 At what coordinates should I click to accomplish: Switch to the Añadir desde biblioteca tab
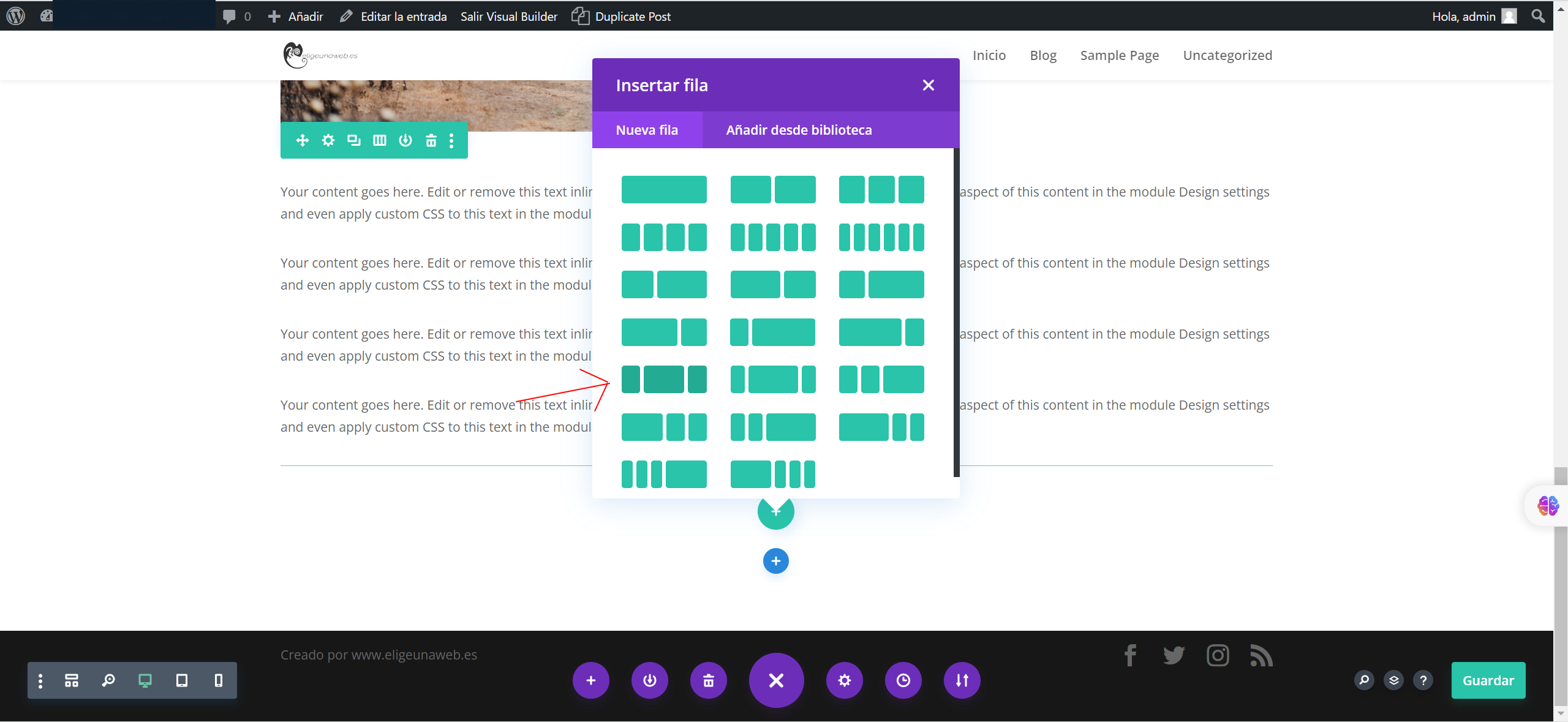coord(799,130)
